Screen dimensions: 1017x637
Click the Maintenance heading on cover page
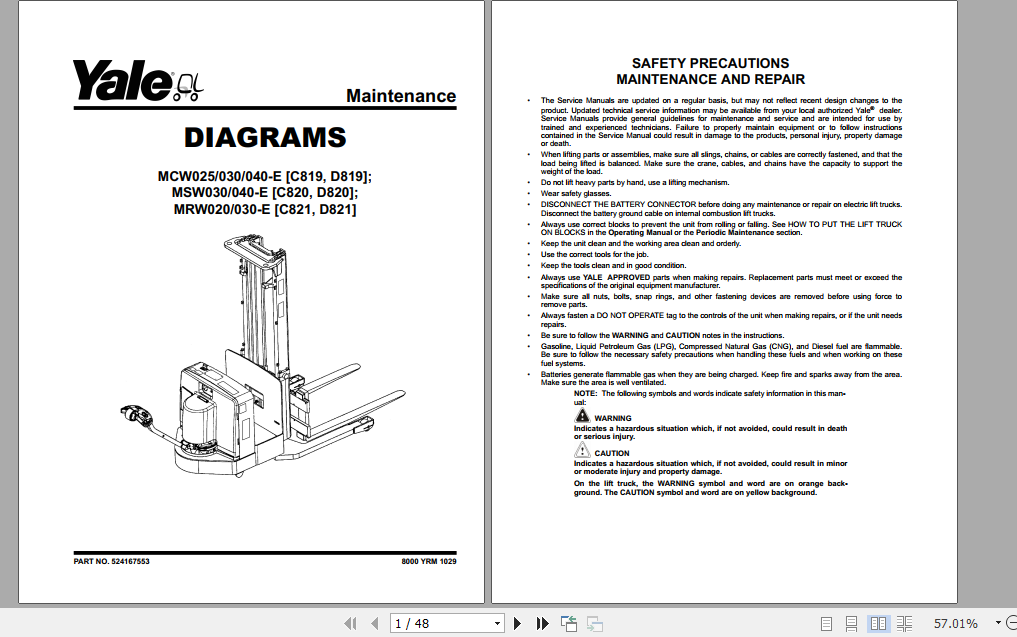[x=401, y=96]
